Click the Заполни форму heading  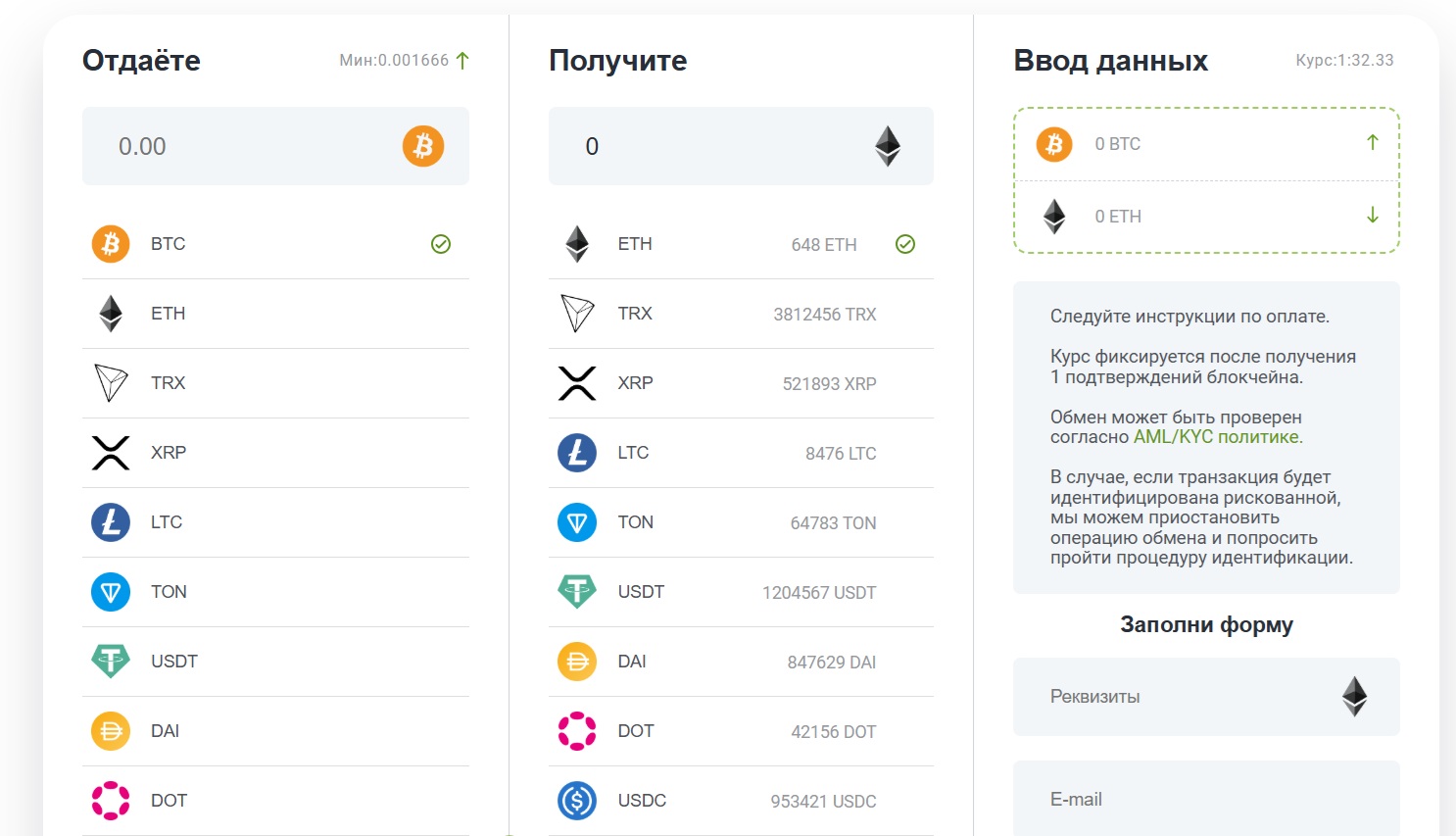pyautogui.click(x=1206, y=625)
